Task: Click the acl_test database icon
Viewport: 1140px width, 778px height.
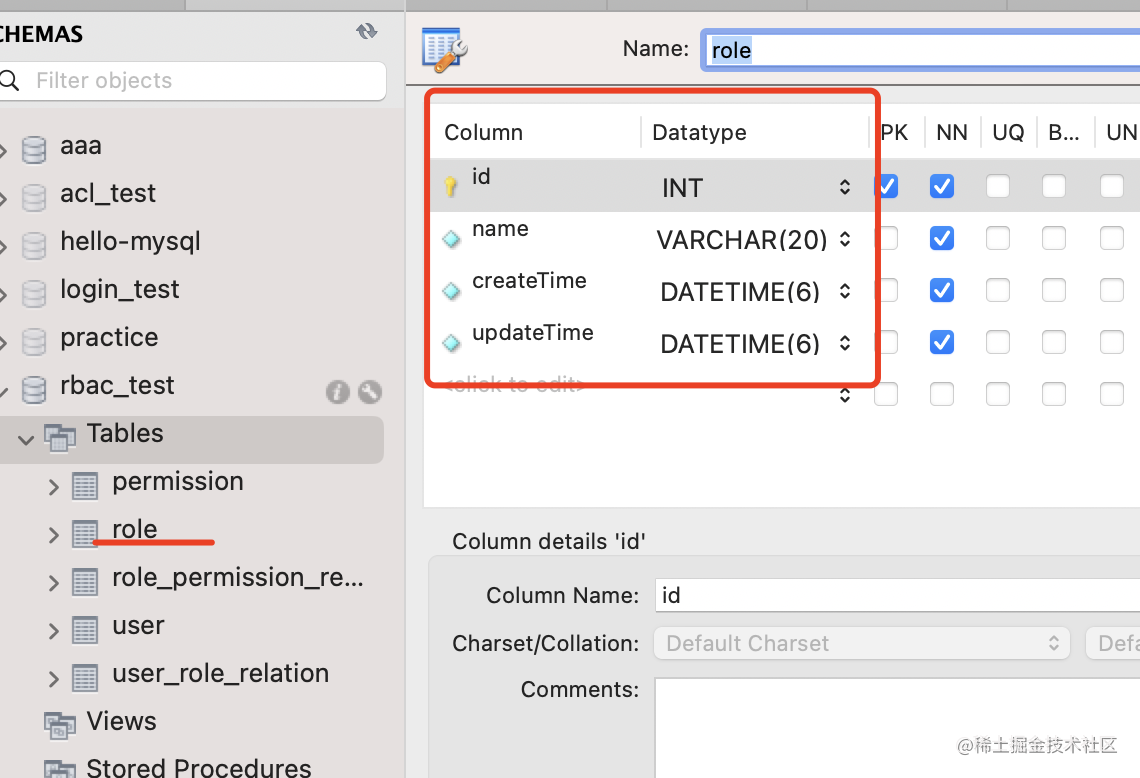Action: pyautogui.click(x=34, y=197)
